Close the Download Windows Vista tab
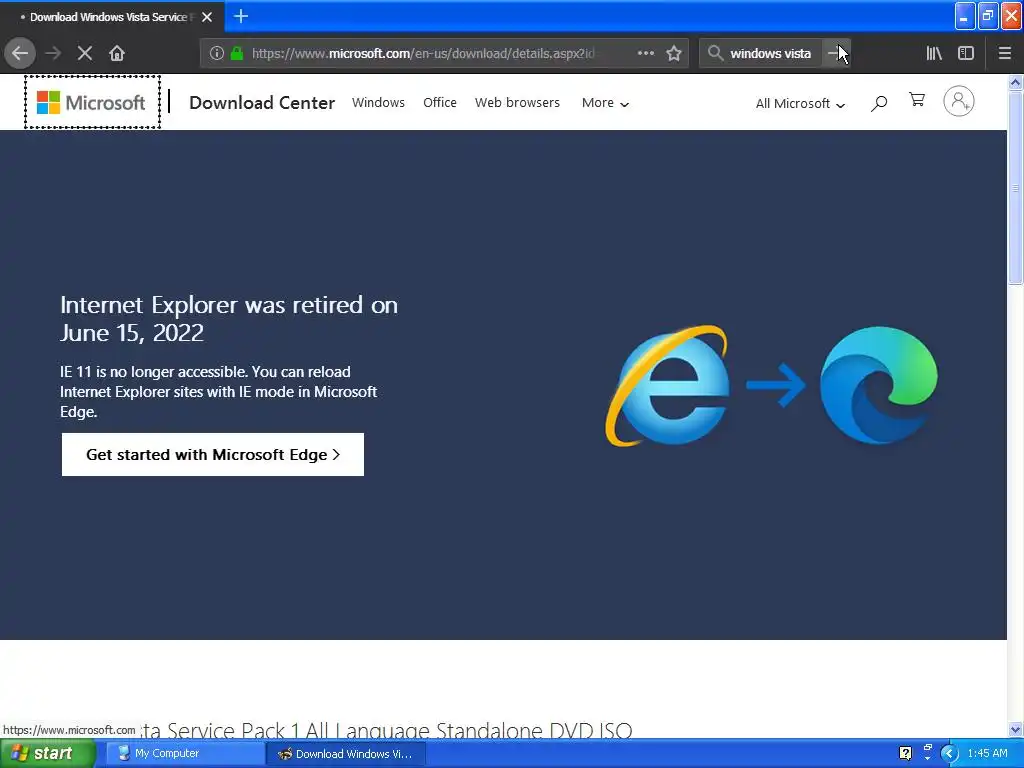The height and width of the screenshot is (768, 1024). coord(207,17)
